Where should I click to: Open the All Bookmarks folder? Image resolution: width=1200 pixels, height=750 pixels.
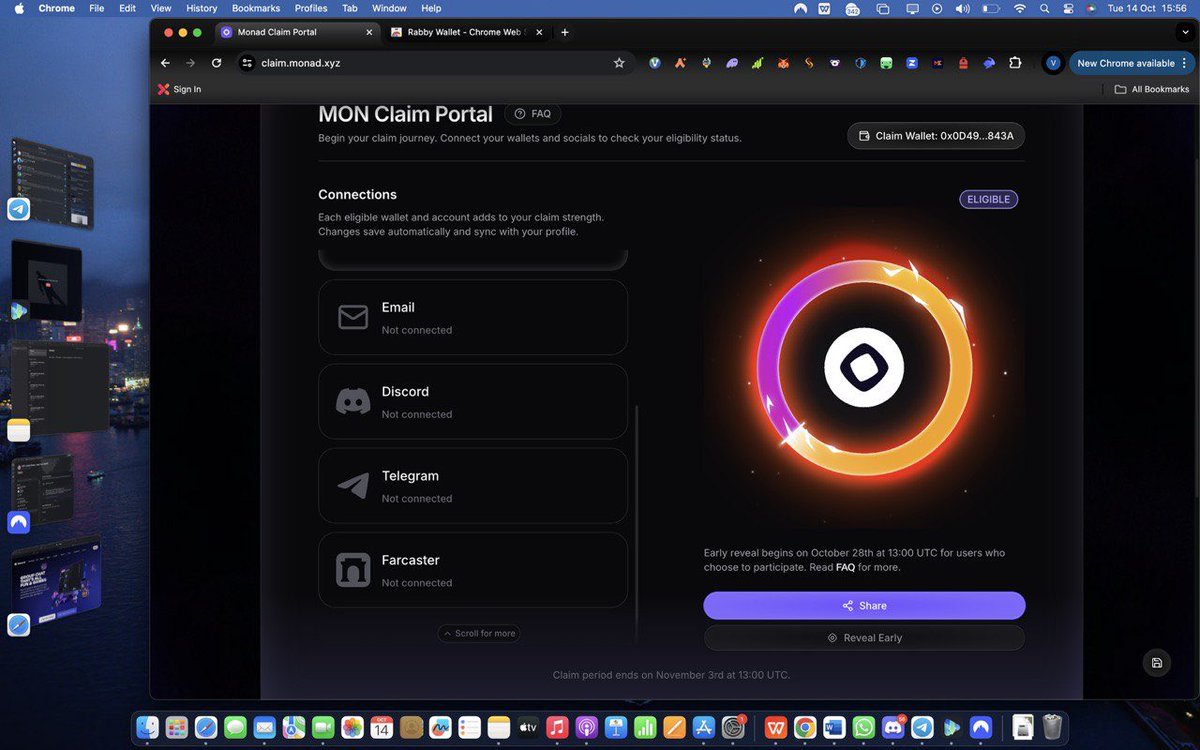coord(1152,89)
